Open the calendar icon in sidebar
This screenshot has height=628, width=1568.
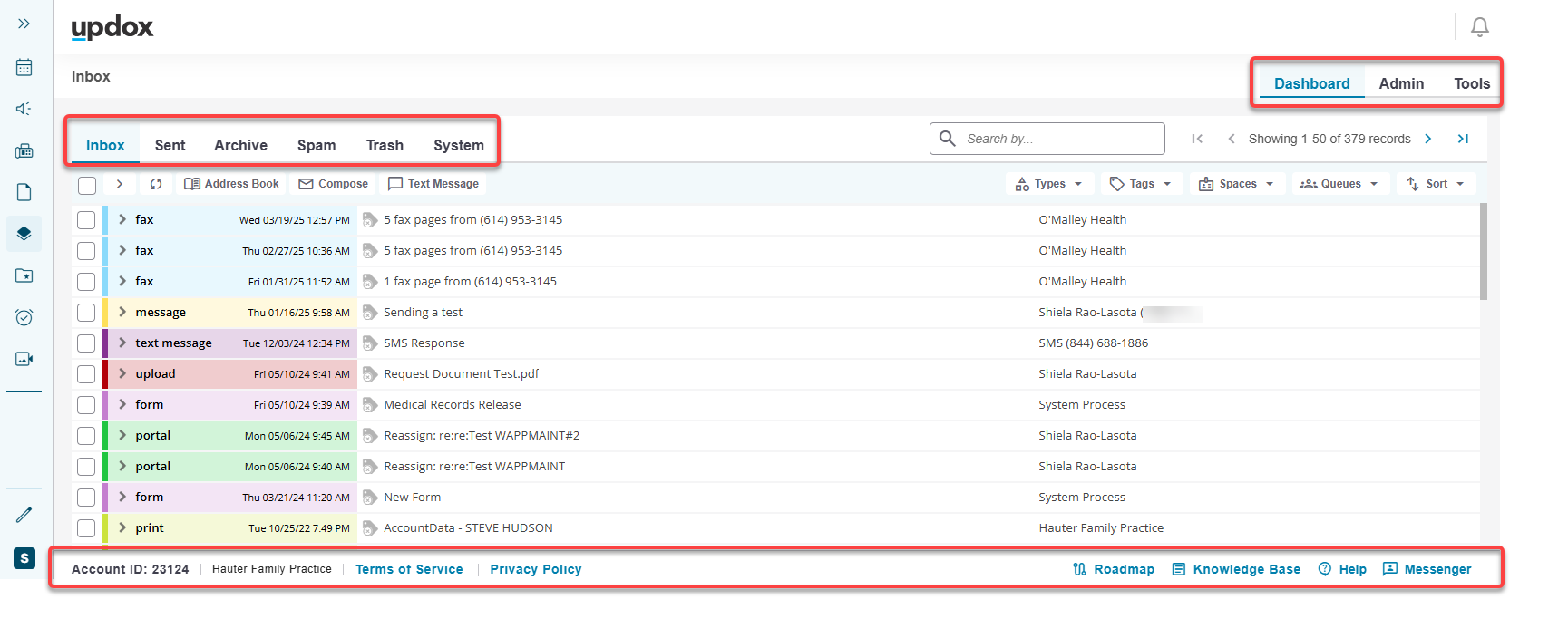tap(24, 67)
